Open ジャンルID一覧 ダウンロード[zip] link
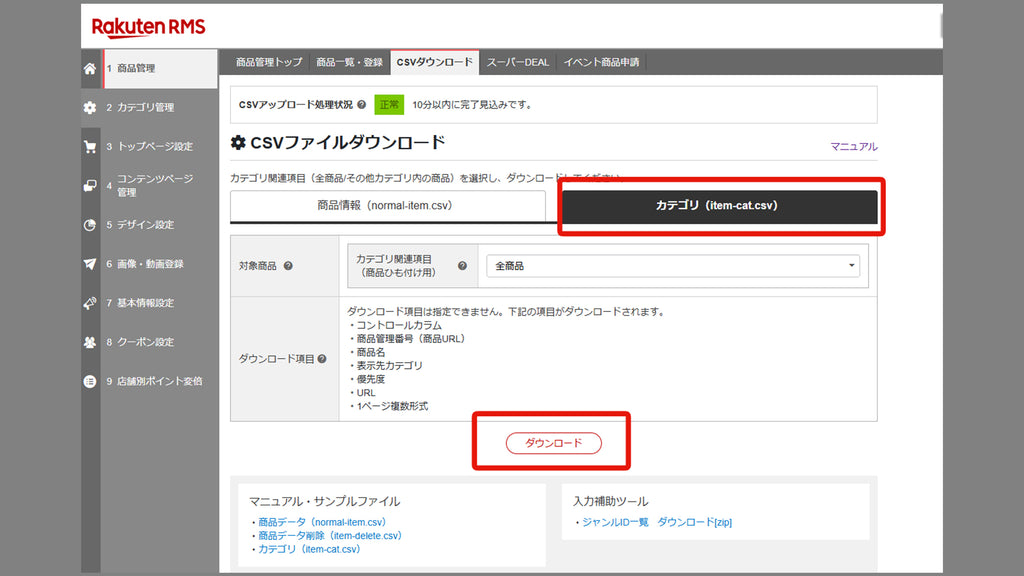 click(657, 522)
